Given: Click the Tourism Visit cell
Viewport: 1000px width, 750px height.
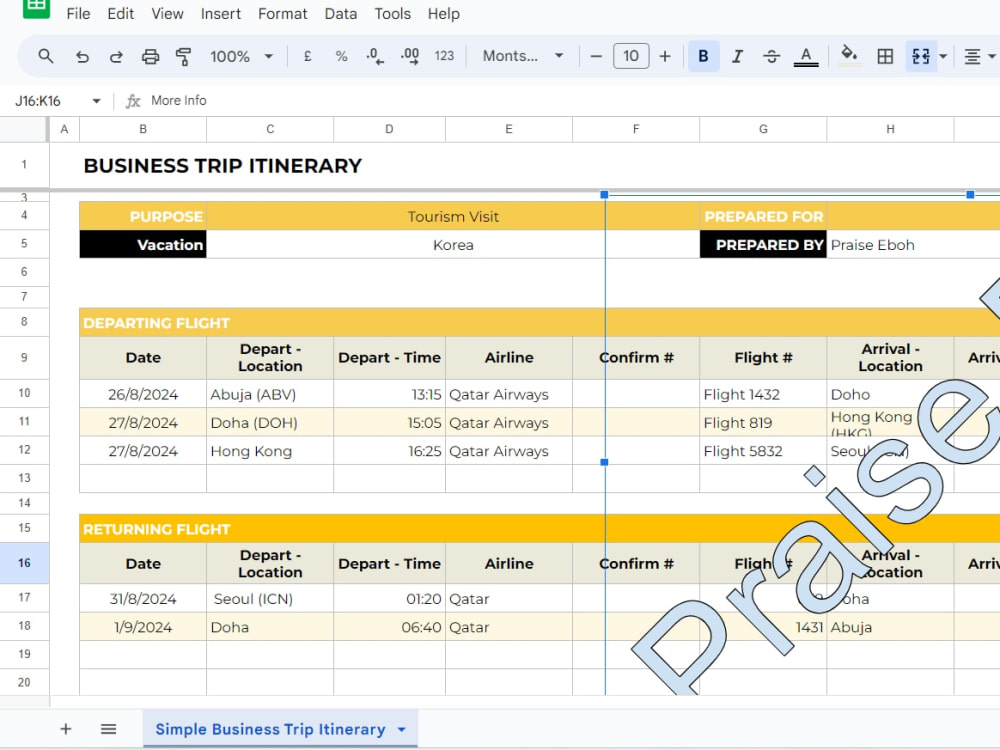Looking at the screenshot, I should click(453, 217).
